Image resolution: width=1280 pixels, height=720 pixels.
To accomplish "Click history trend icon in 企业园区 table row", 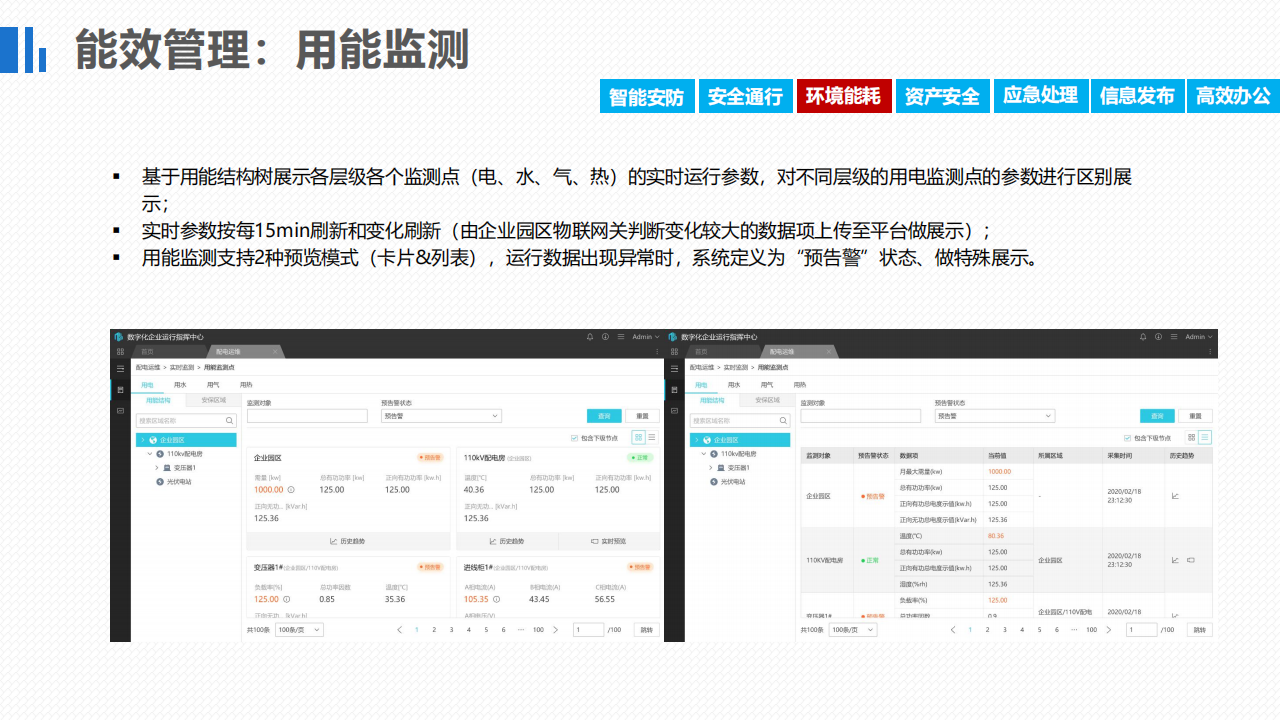I will coord(1175,495).
